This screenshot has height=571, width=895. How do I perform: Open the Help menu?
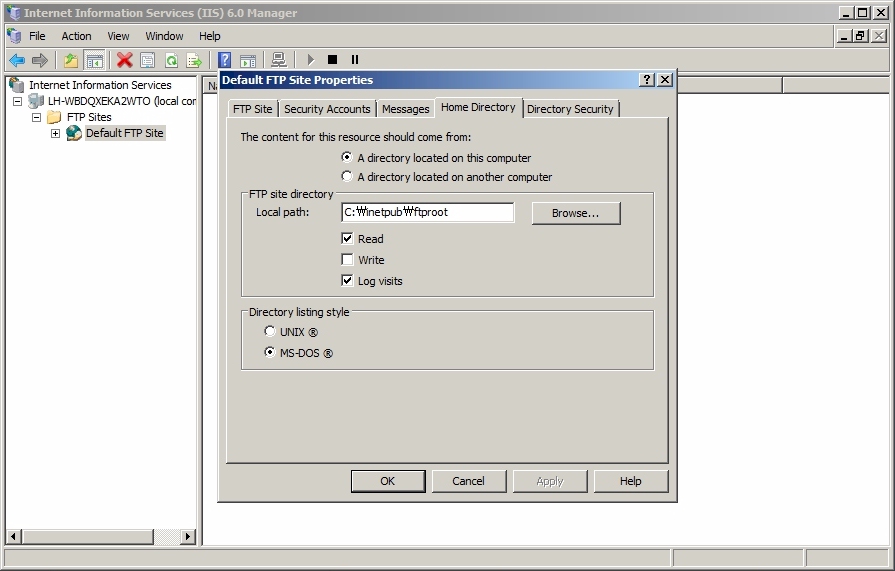209,36
